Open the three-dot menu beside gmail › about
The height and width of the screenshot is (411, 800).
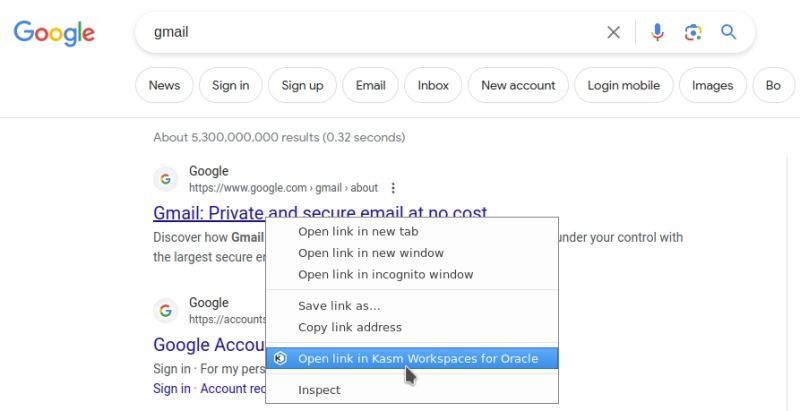pos(393,188)
